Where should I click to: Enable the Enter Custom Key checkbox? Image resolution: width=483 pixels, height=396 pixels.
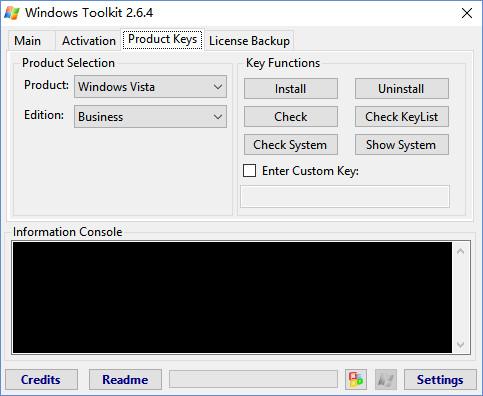[x=250, y=171]
